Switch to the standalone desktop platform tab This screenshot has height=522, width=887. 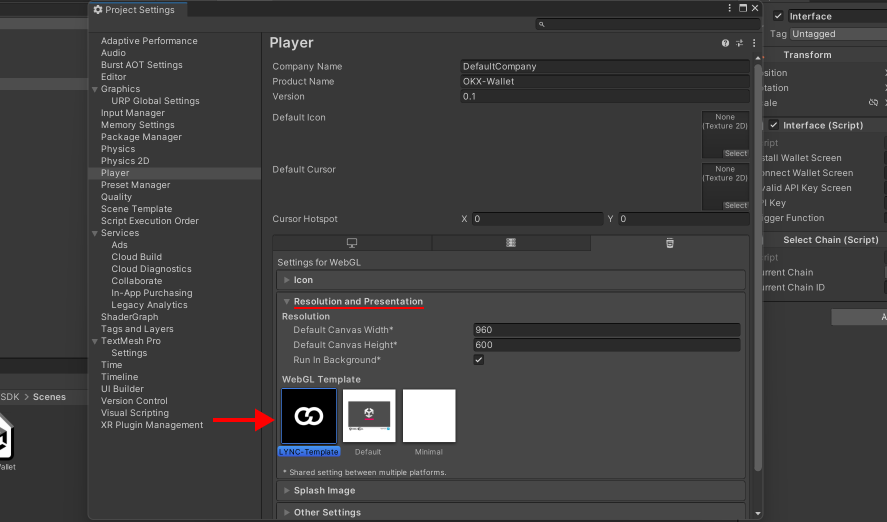click(352, 243)
